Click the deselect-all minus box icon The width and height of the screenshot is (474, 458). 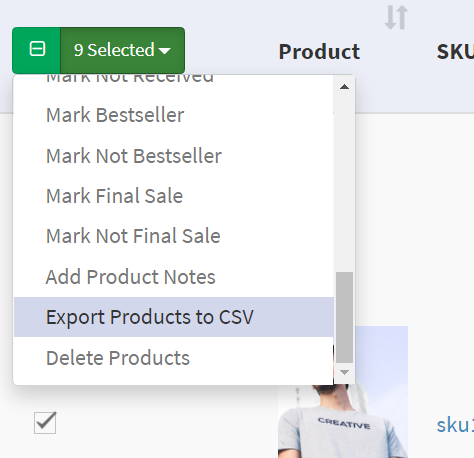pos(37,49)
